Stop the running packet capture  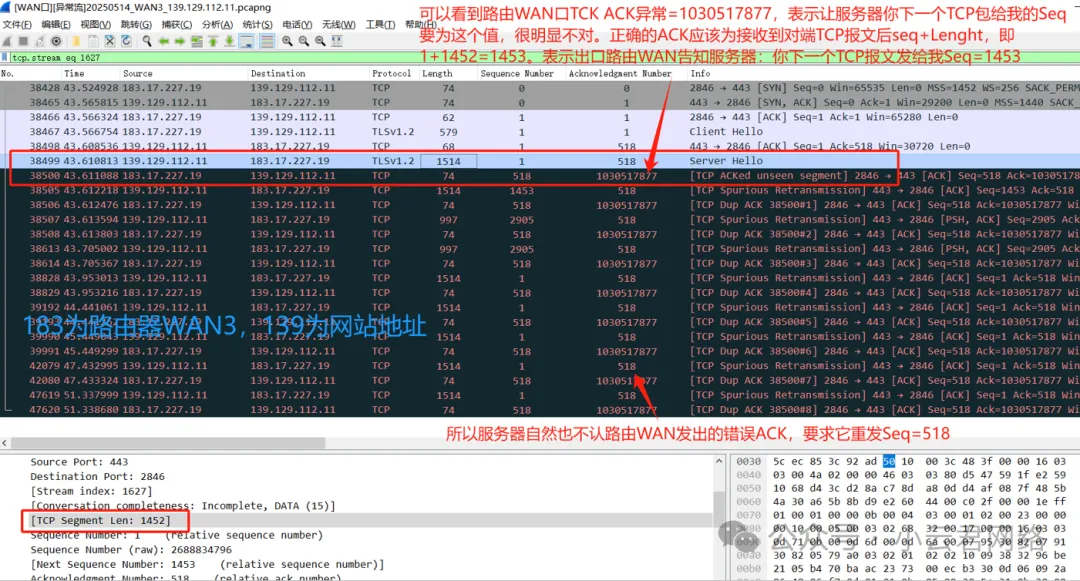23,41
